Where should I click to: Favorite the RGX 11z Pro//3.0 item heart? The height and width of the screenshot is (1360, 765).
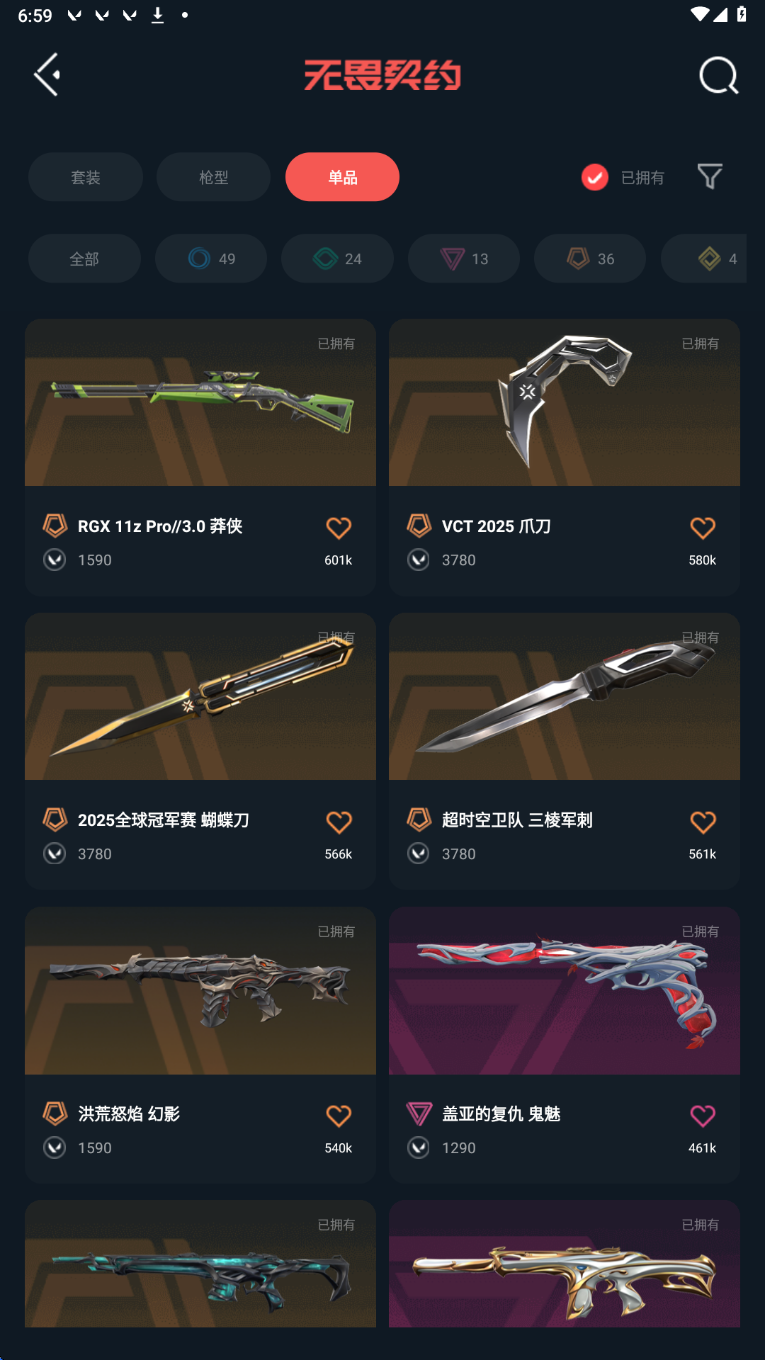(339, 528)
